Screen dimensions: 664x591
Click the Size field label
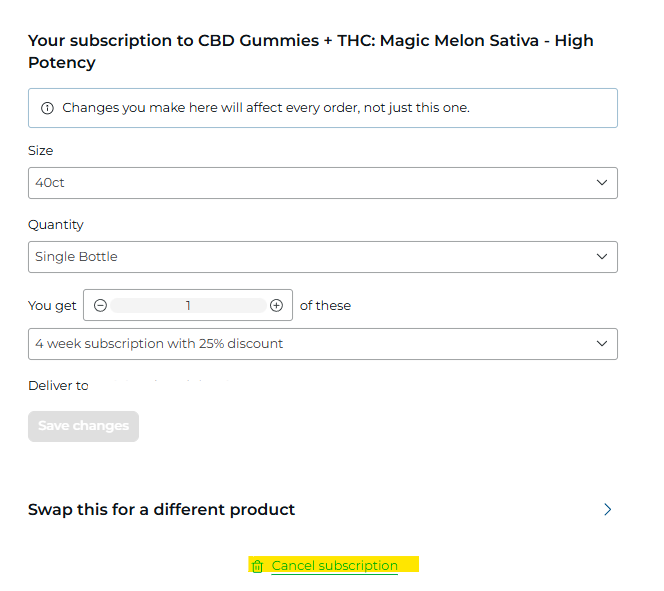(x=41, y=151)
